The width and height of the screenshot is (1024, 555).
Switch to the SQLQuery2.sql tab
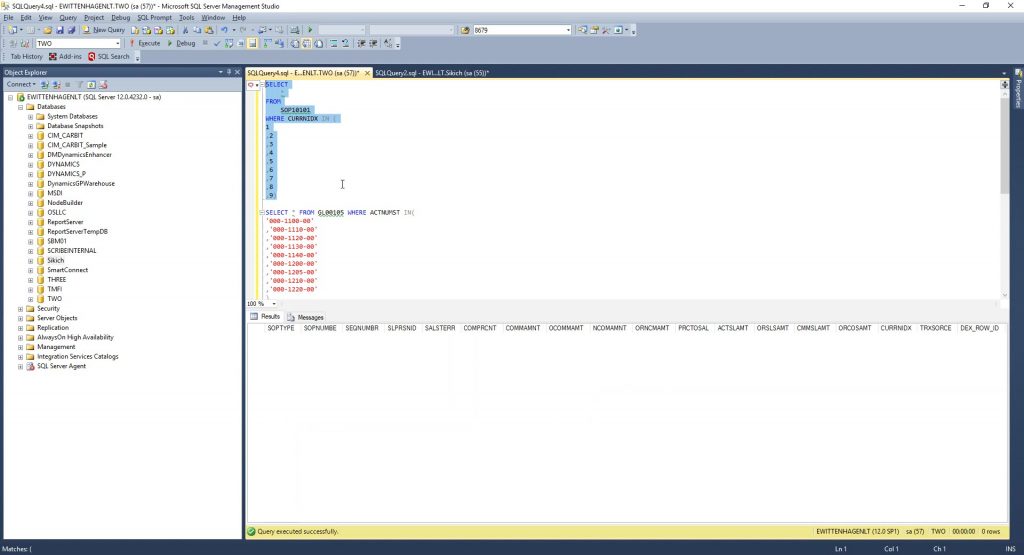point(431,73)
